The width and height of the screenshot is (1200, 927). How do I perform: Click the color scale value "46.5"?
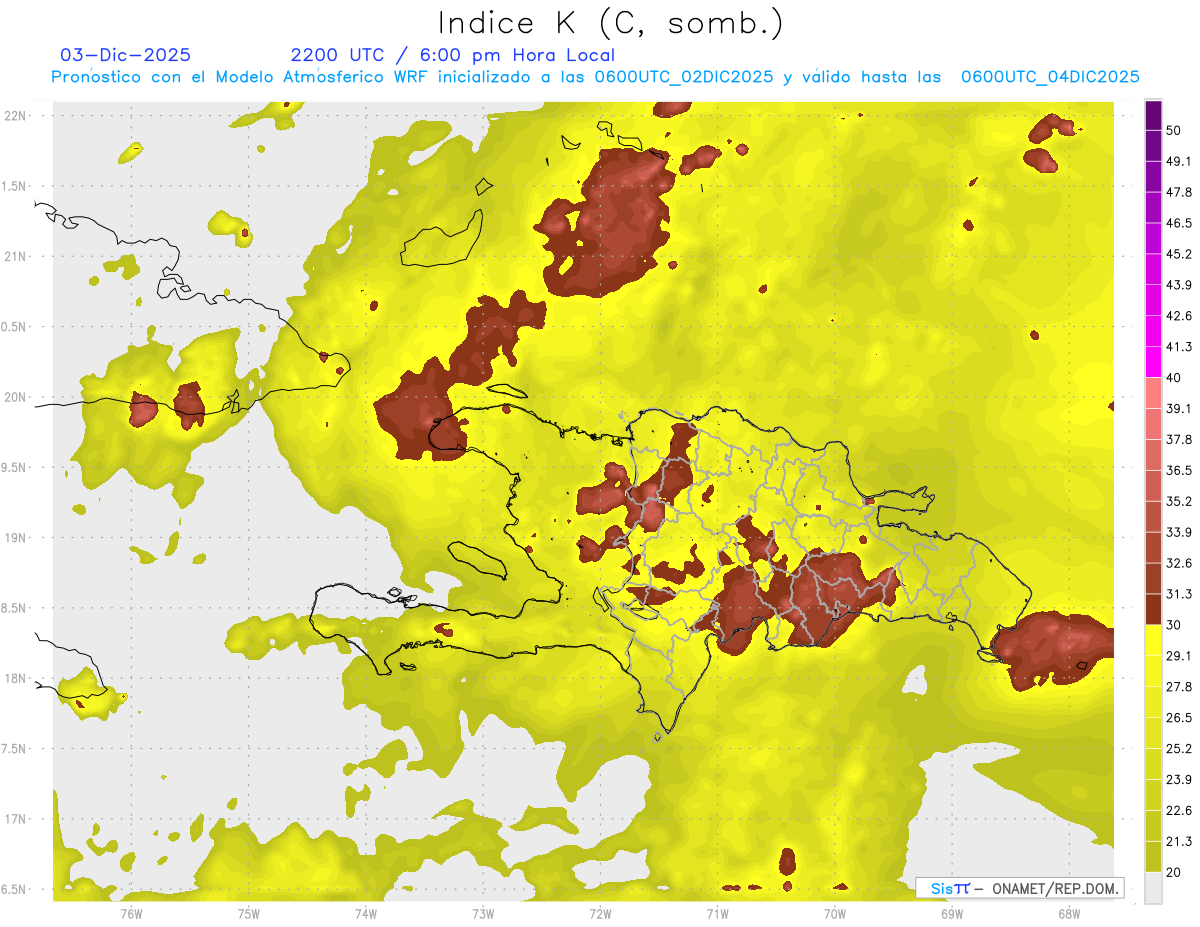point(1179,223)
